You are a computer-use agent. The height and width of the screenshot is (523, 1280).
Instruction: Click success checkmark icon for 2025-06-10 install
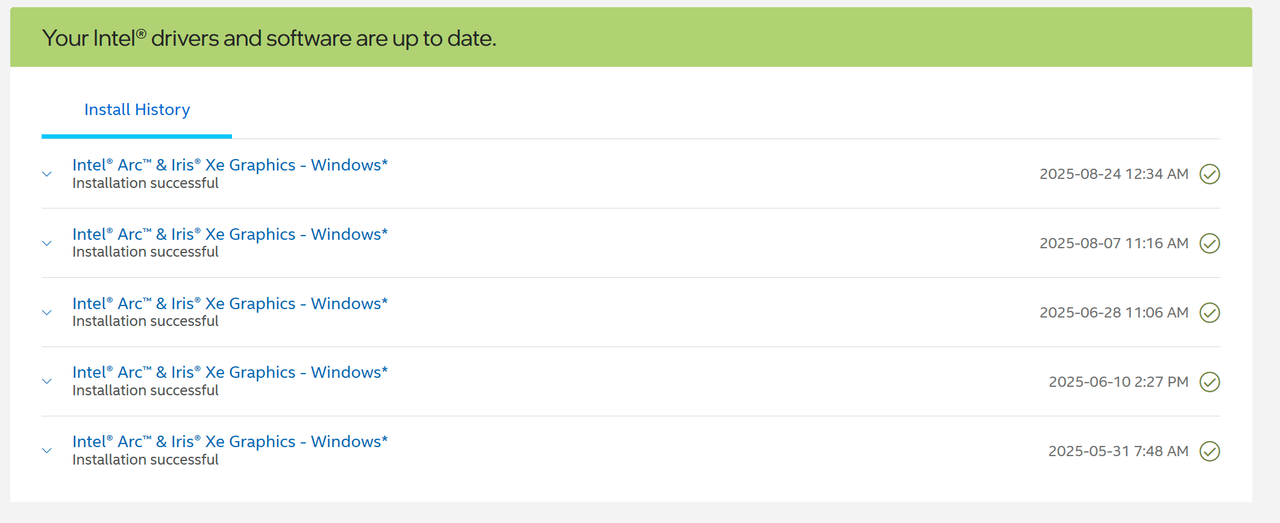tap(1210, 382)
